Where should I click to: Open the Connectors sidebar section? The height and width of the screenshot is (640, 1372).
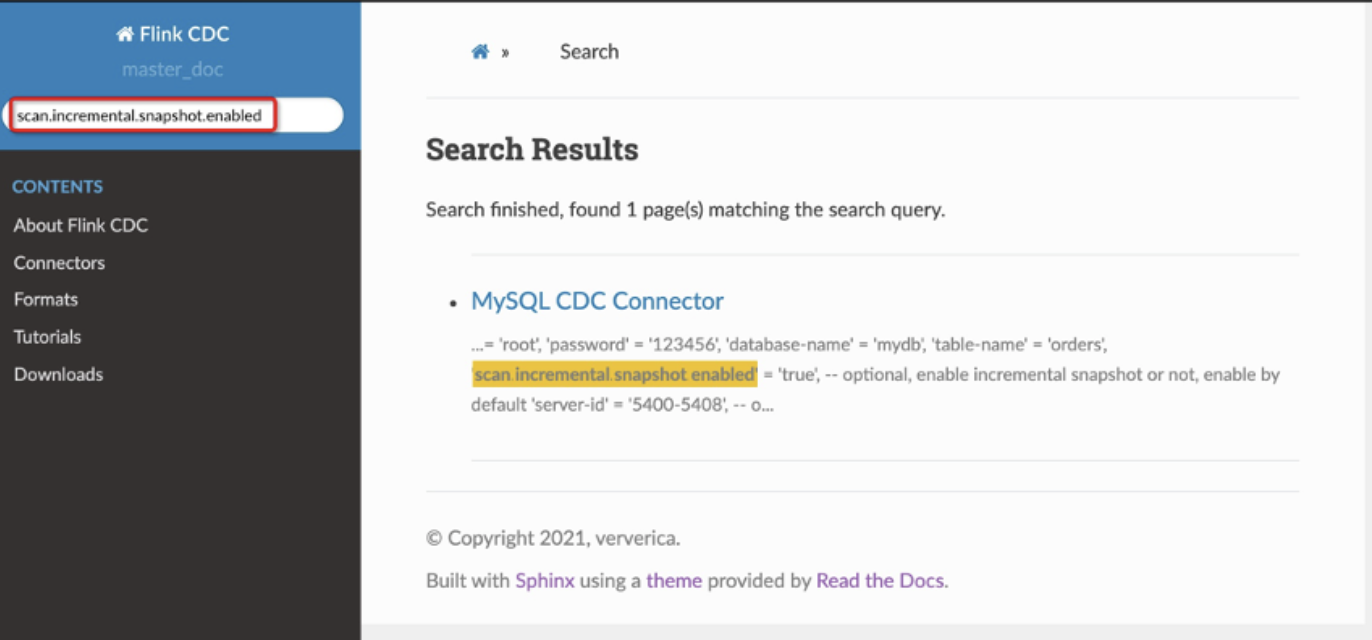point(59,263)
